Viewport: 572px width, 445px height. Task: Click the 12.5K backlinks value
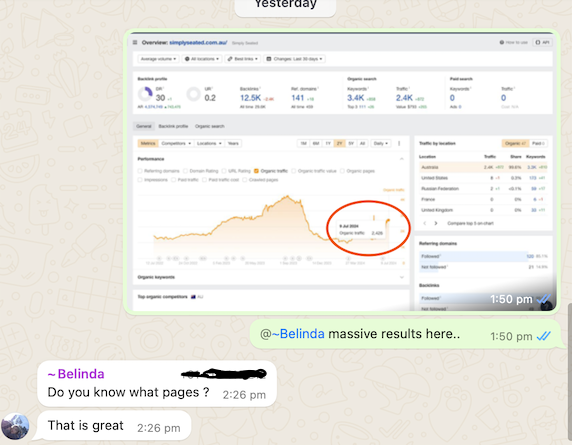point(250,98)
